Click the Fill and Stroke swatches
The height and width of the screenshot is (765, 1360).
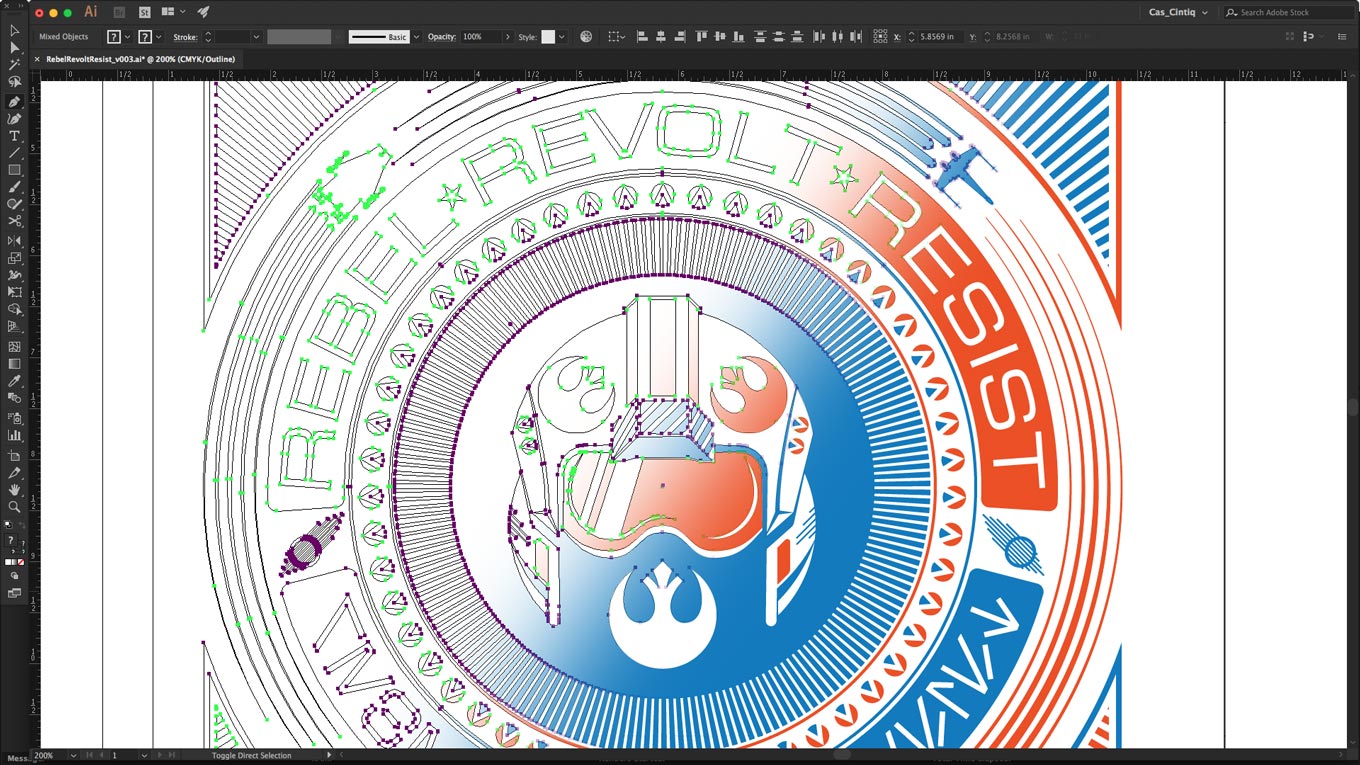pos(14,545)
